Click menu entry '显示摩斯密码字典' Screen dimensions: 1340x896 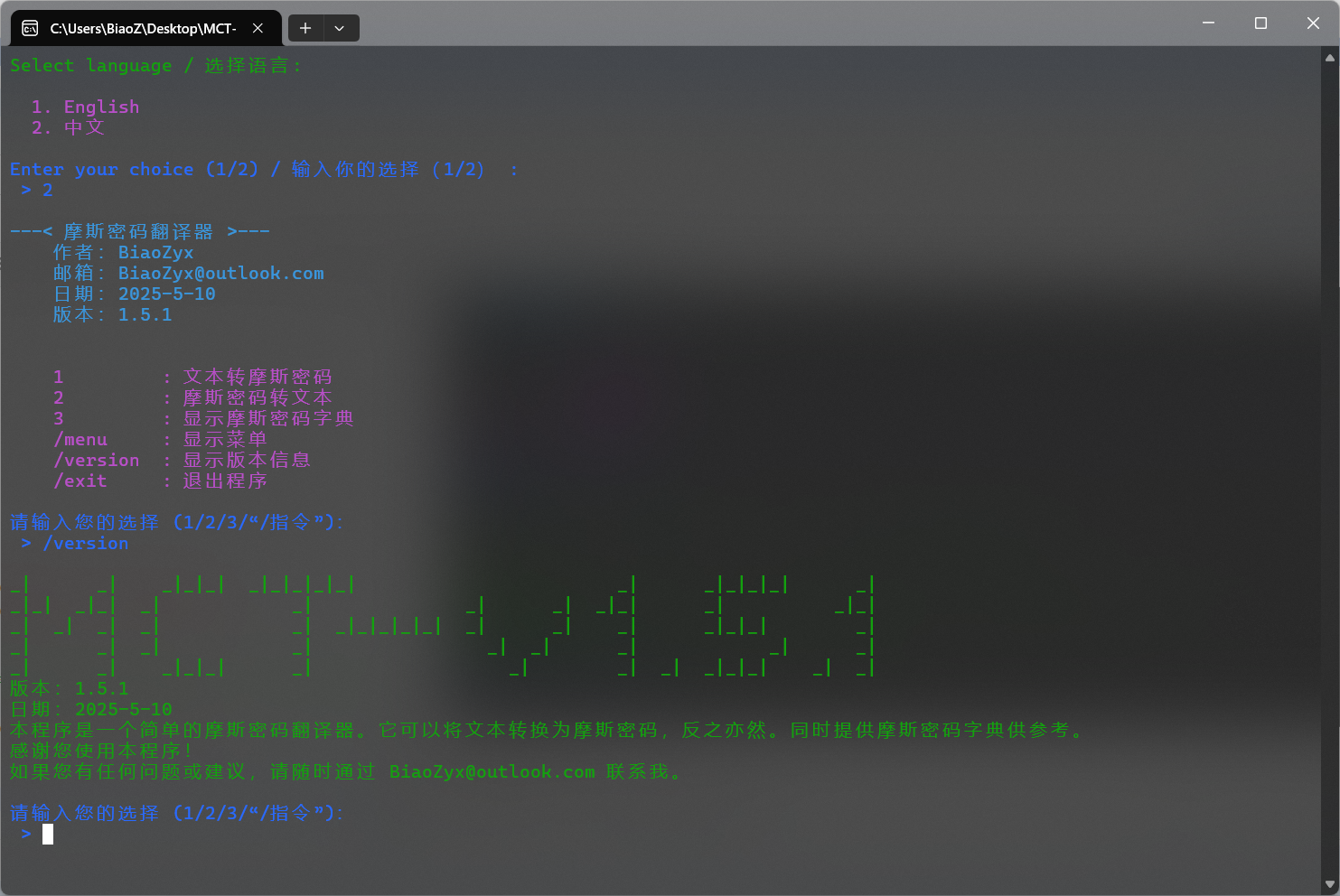268,418
